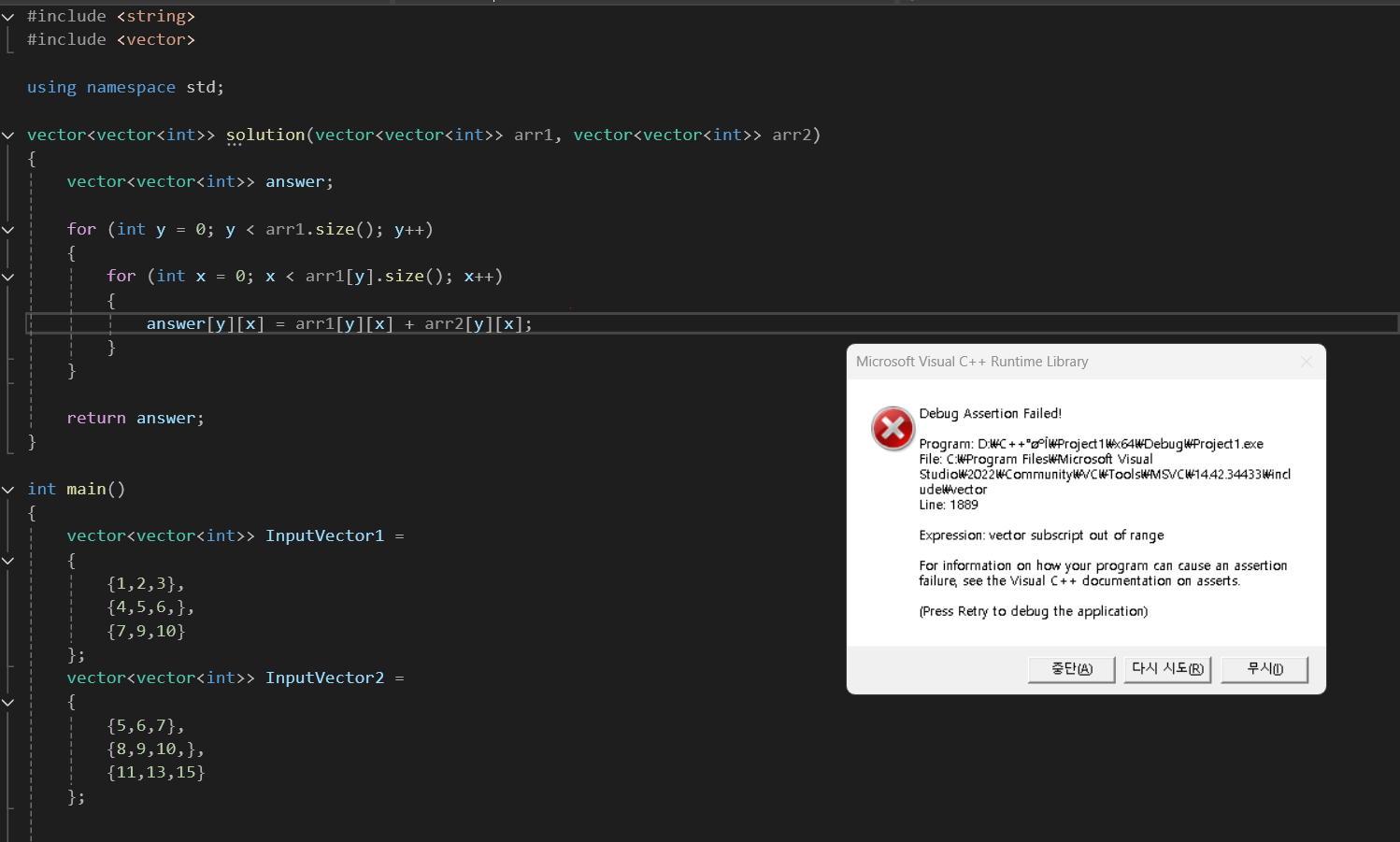Collapse the solution function fold chevron
Screen dimensions: 1400x842
click(x=8, y=136)
